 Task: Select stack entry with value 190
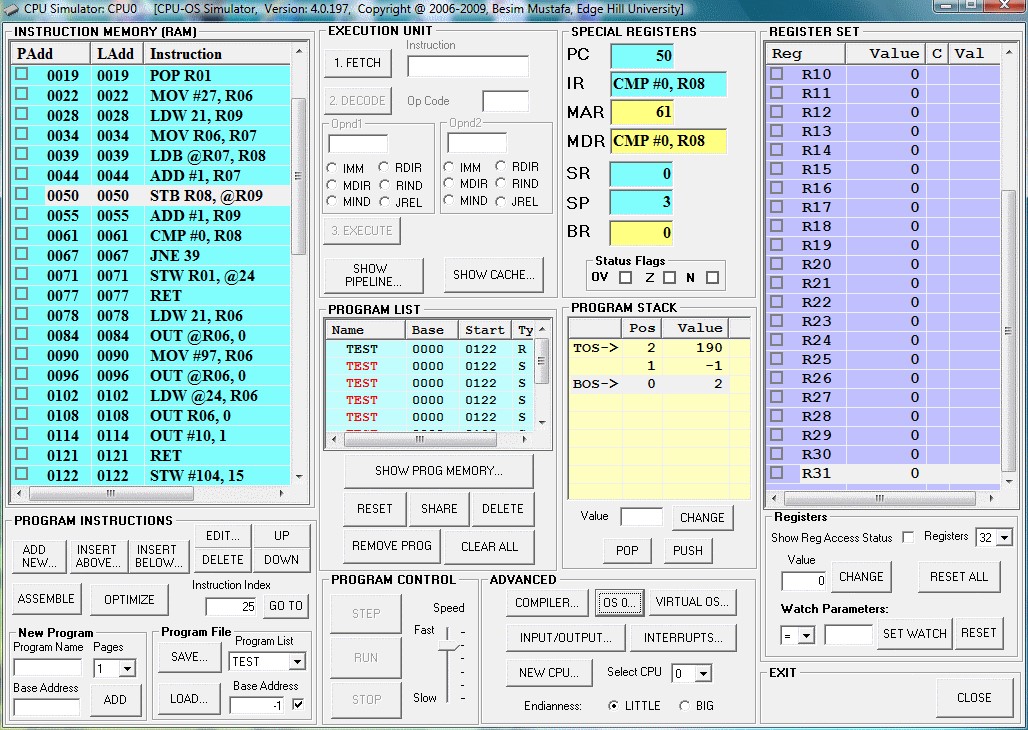point(659,348)
